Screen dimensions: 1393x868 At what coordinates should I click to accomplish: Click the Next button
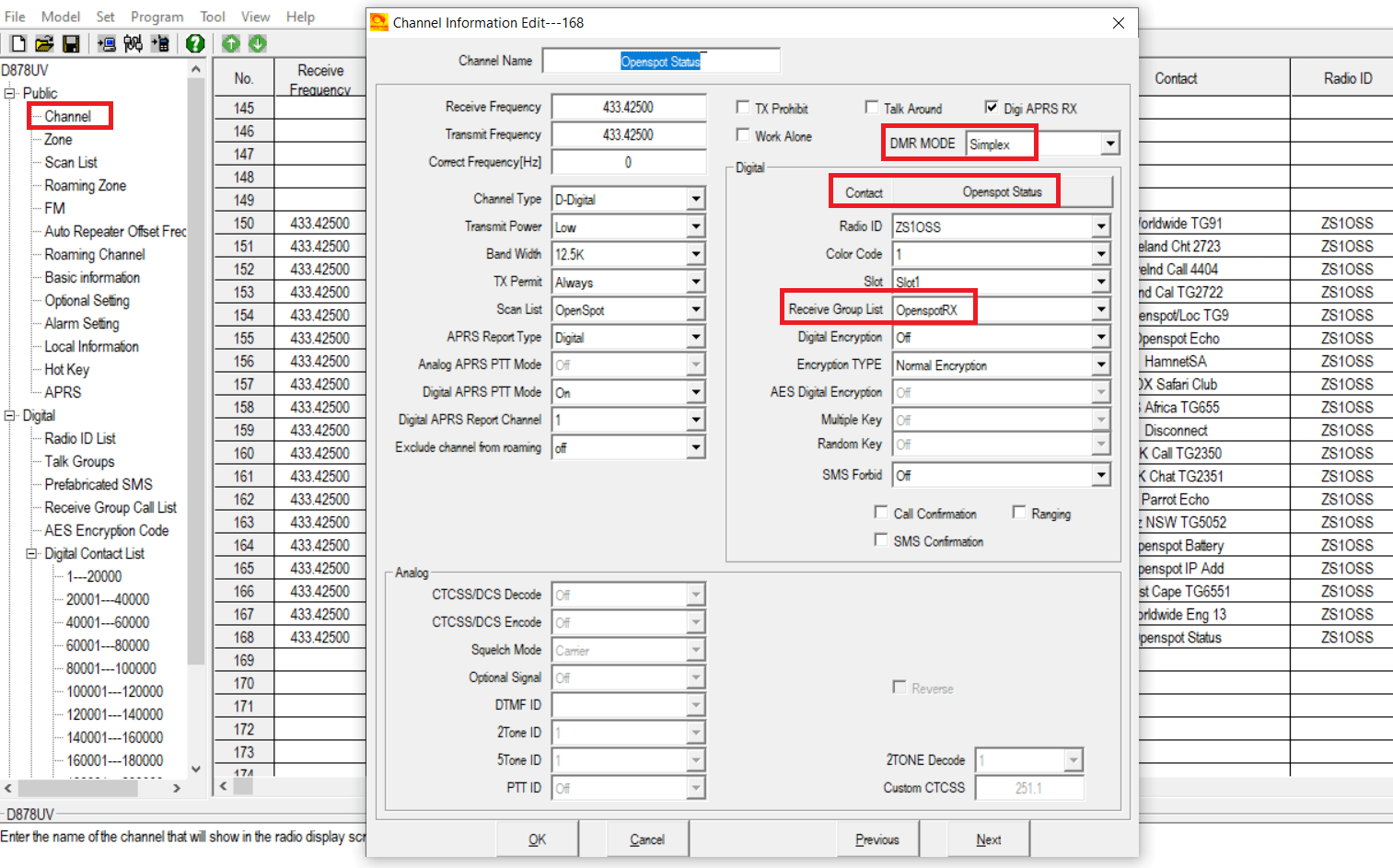[989, 839]
